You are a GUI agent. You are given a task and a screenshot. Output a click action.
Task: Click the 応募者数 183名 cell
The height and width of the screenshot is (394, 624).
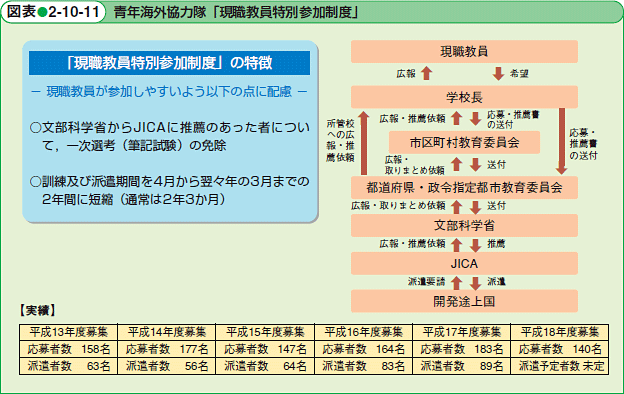(462, 349)
